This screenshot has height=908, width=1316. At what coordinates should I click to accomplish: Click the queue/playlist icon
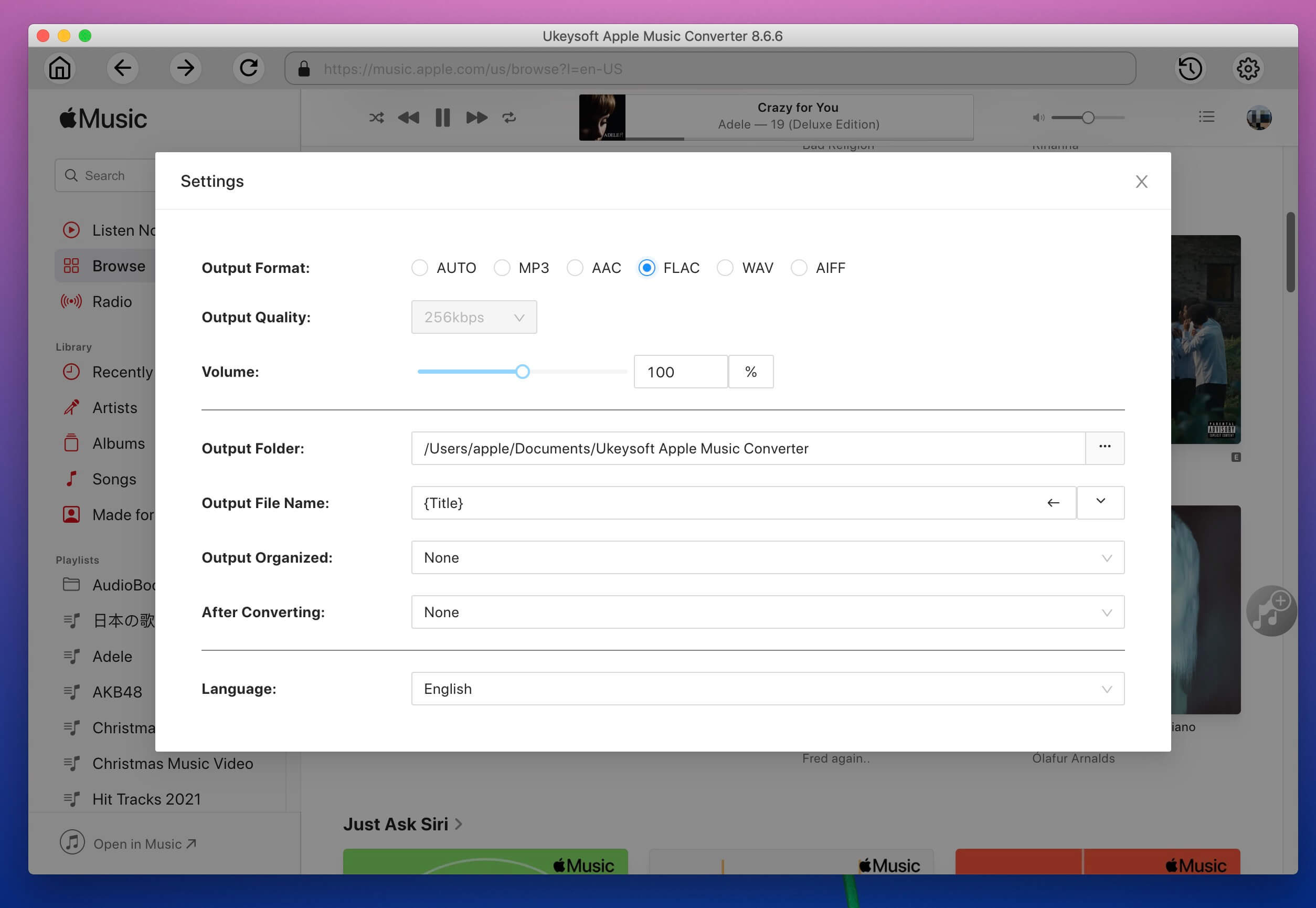[x=1207, y=117]
